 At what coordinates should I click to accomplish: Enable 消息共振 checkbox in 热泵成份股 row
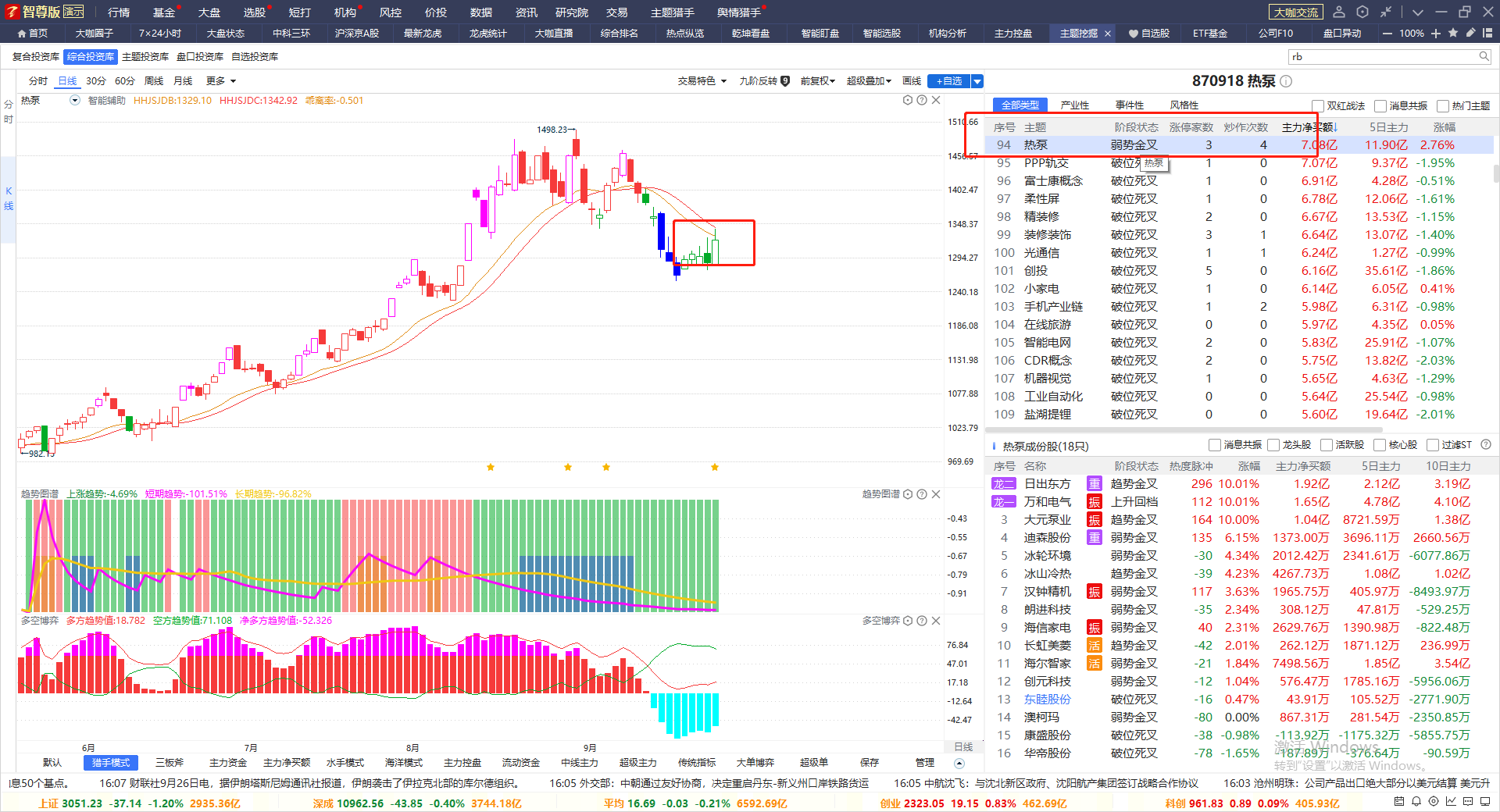[x=1215, y=445]
